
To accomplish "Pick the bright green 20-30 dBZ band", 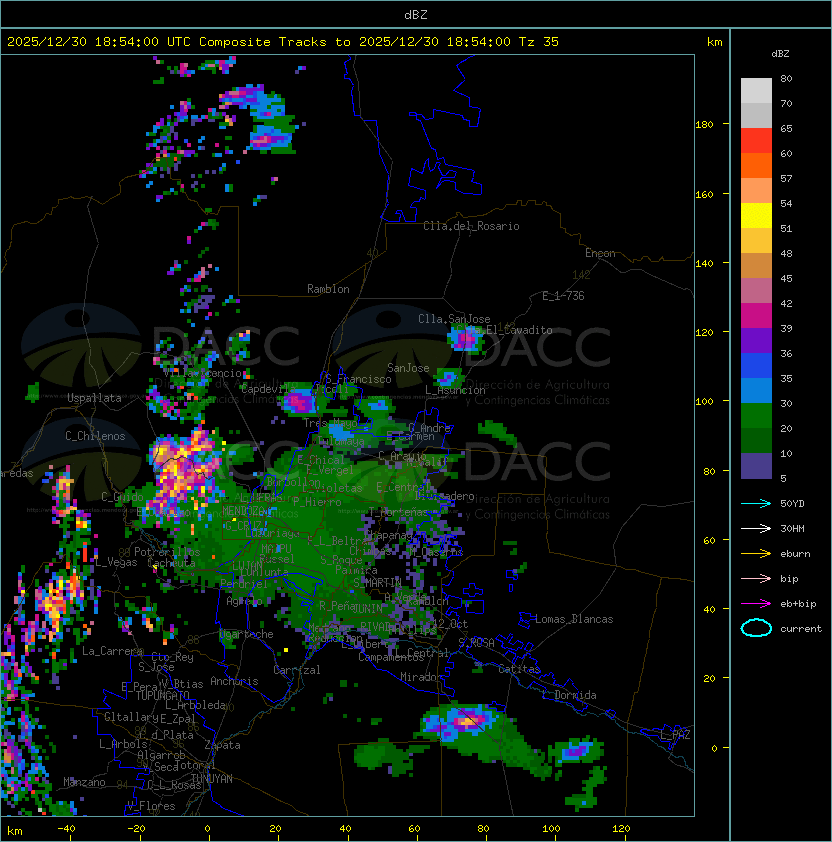I will [756, 416].
